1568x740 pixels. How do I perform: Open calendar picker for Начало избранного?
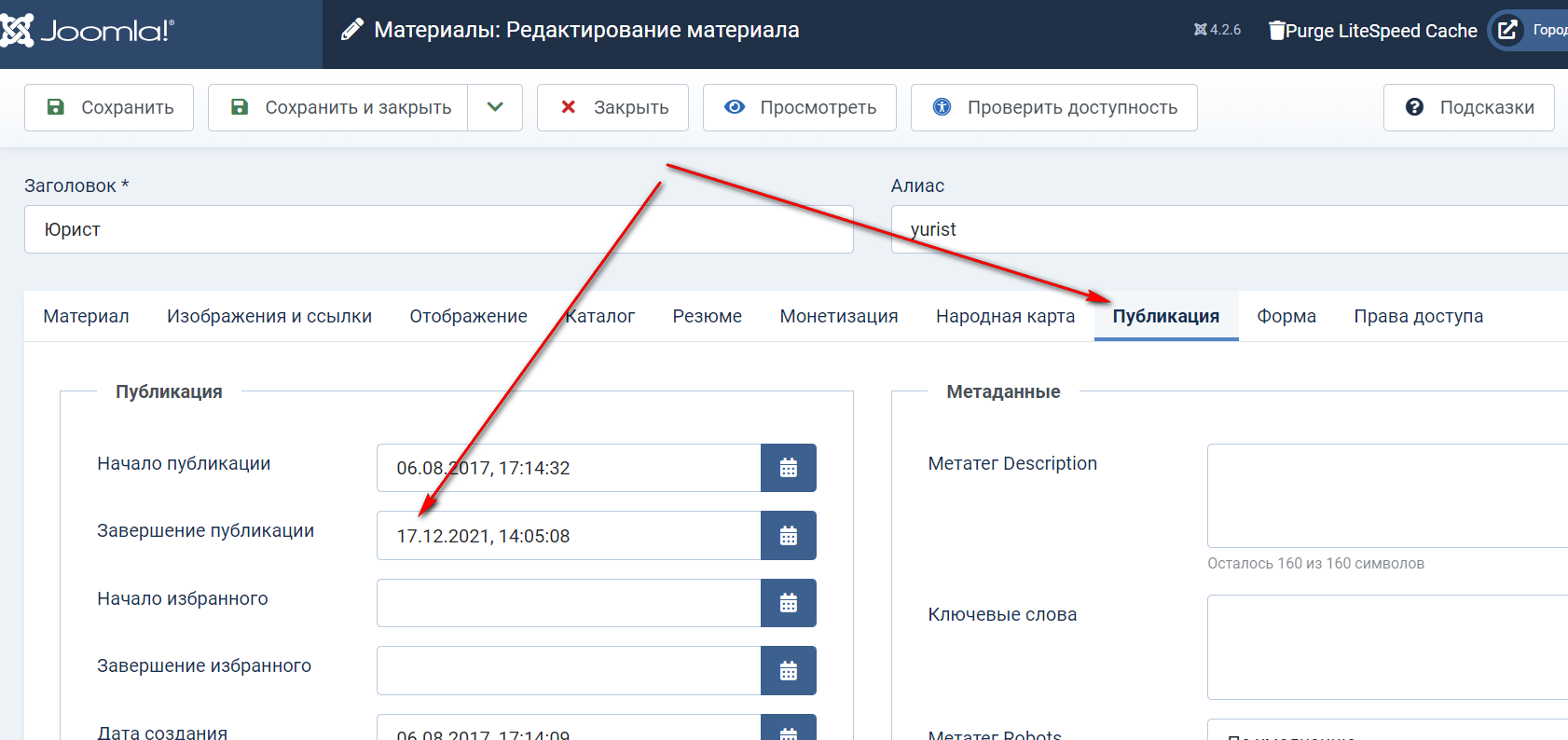pos(788,603)
